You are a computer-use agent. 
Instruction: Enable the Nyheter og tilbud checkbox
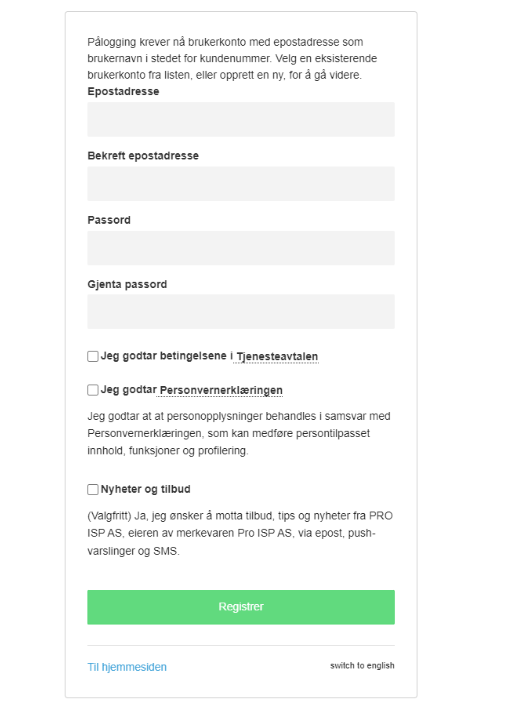pyautogui.click(x=93, y=489)
